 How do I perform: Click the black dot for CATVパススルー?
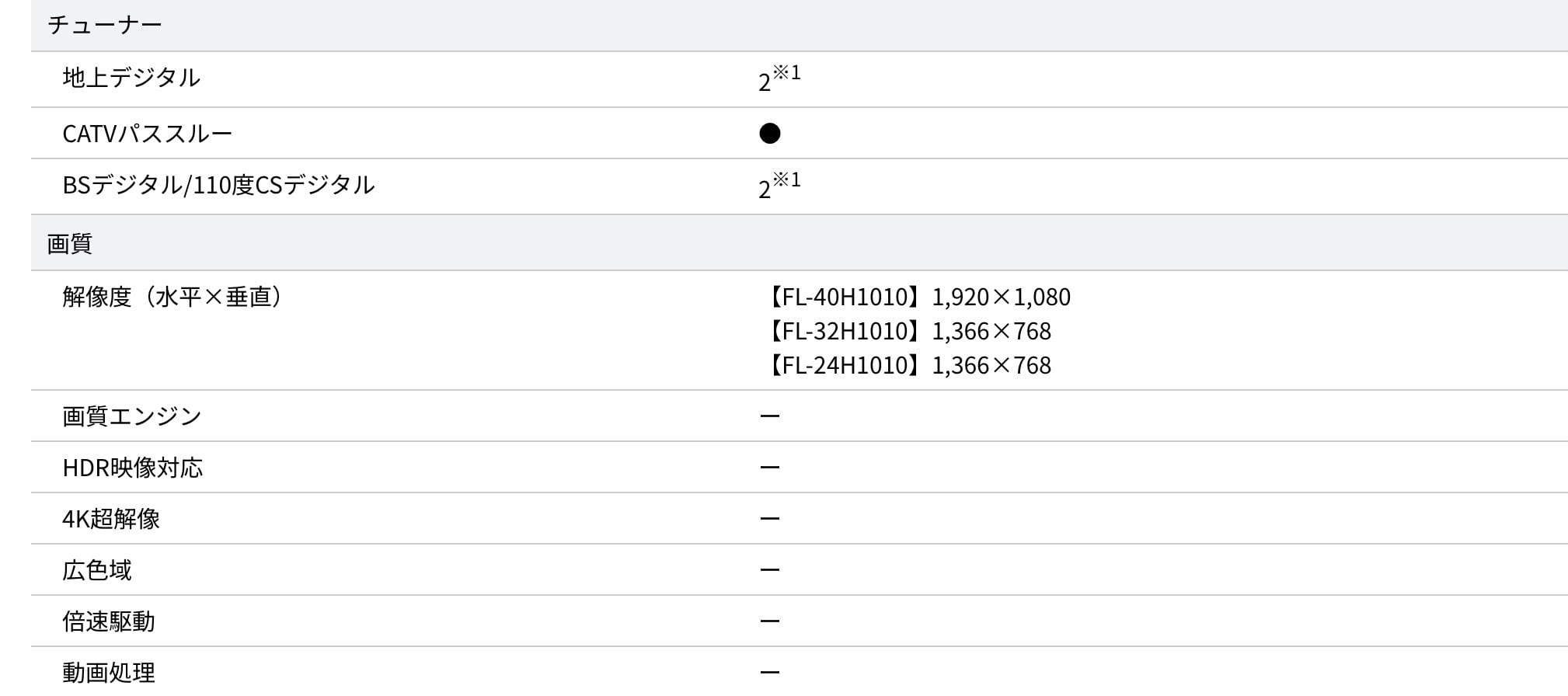click(x=769, y=134)
